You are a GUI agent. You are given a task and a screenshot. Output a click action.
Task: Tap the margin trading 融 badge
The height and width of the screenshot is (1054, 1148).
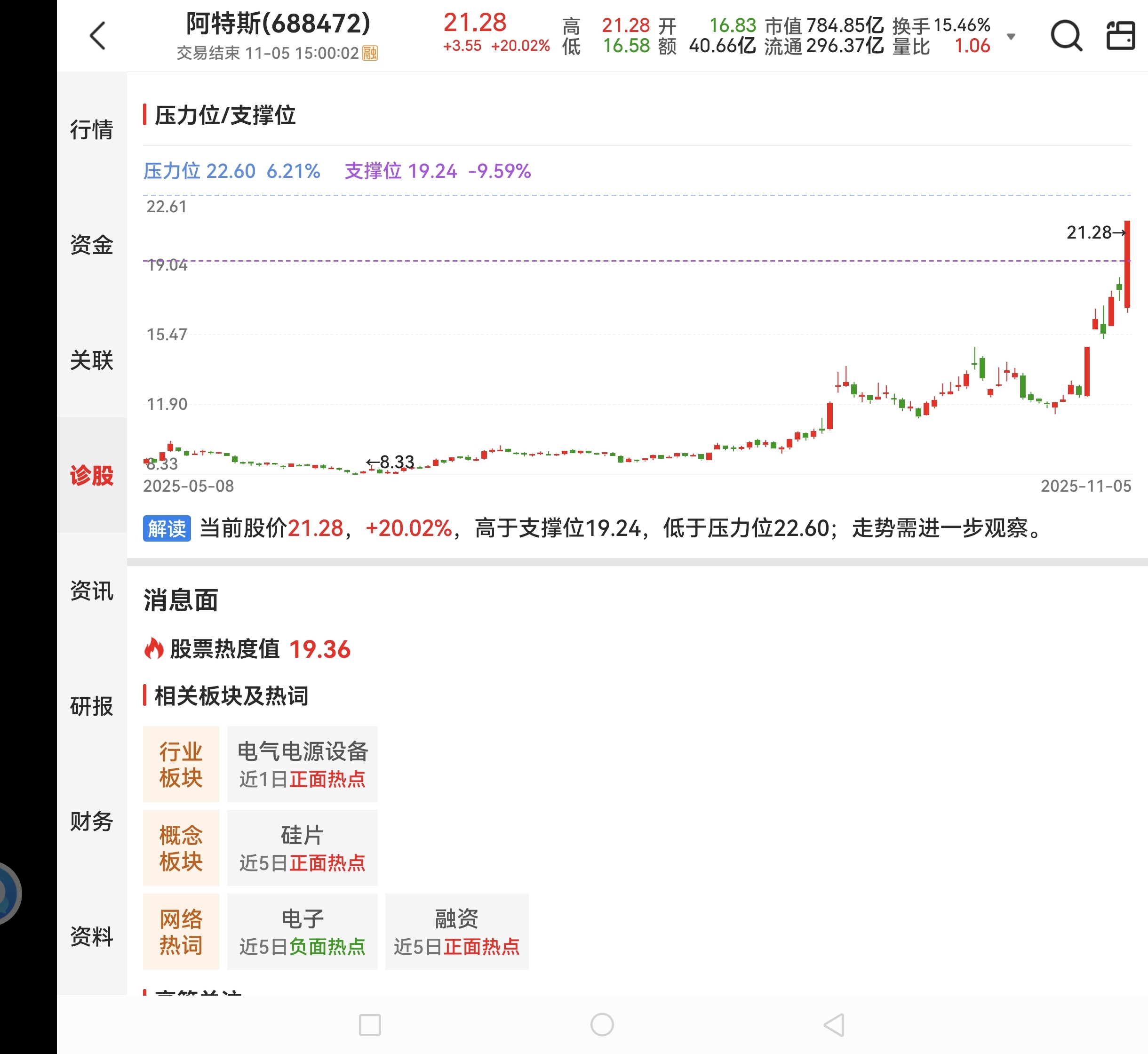(370, 54)
